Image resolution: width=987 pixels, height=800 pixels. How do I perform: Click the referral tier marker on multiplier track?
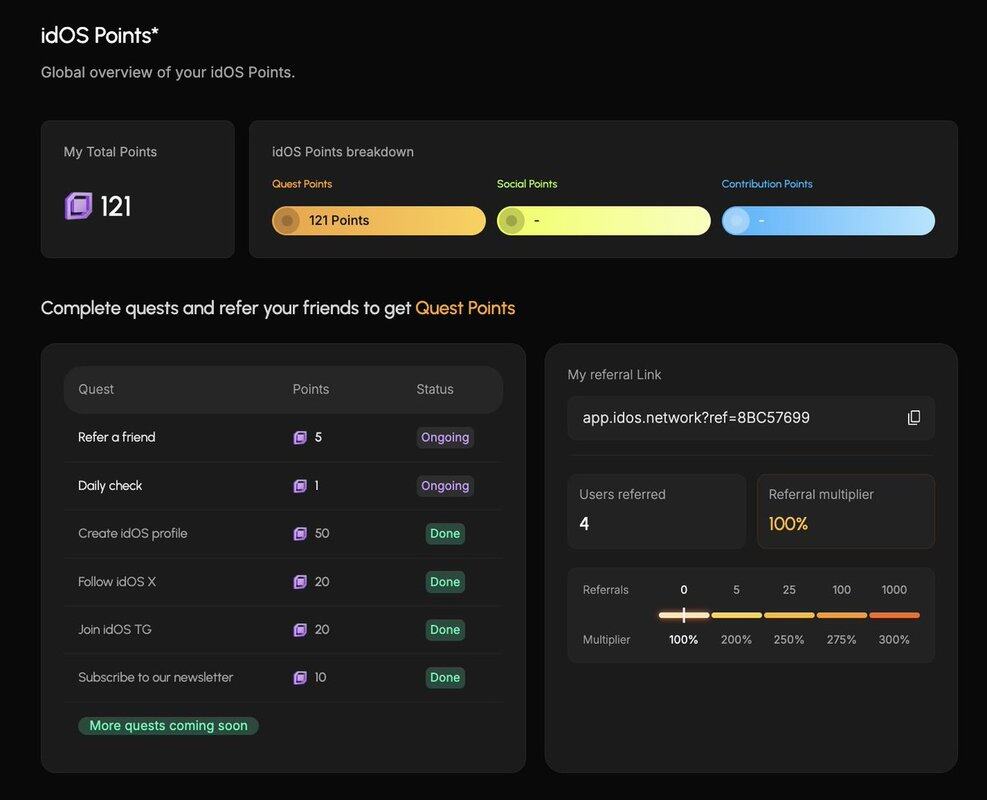click(x=684, y=615)
